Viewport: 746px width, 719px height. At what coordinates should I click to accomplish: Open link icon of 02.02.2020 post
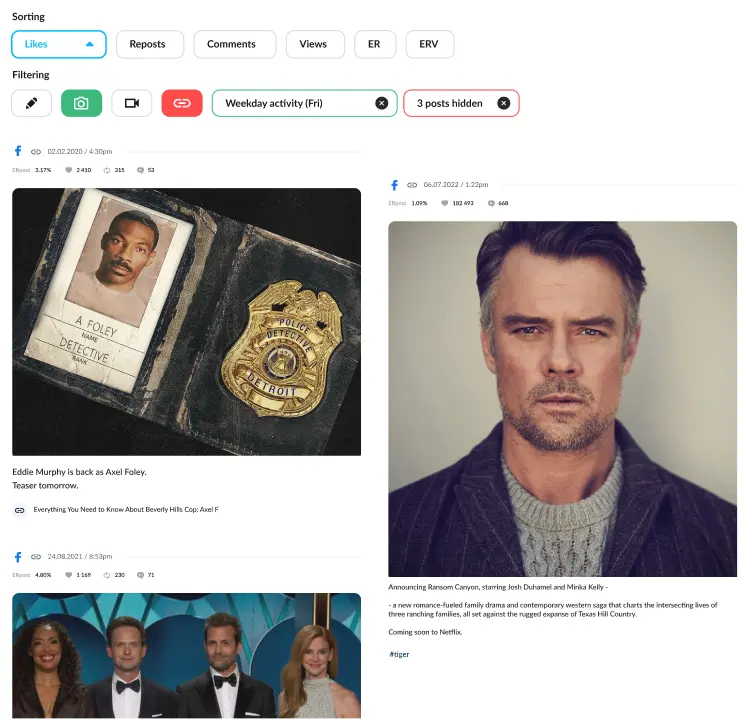35,152
